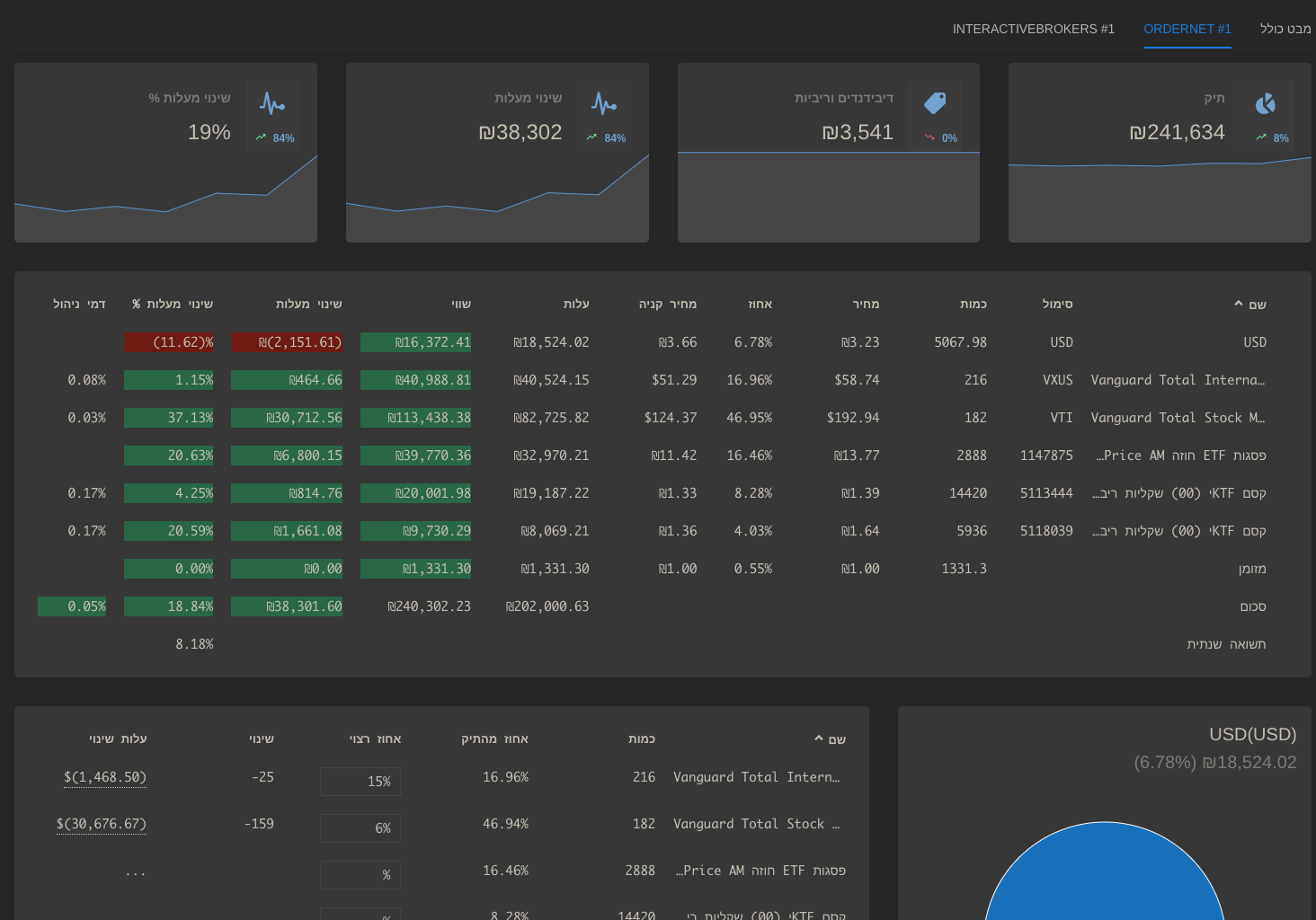Click the 37.13% gain percent cell
This screenshot has height=920, width=1316.
tap(169, 418)
